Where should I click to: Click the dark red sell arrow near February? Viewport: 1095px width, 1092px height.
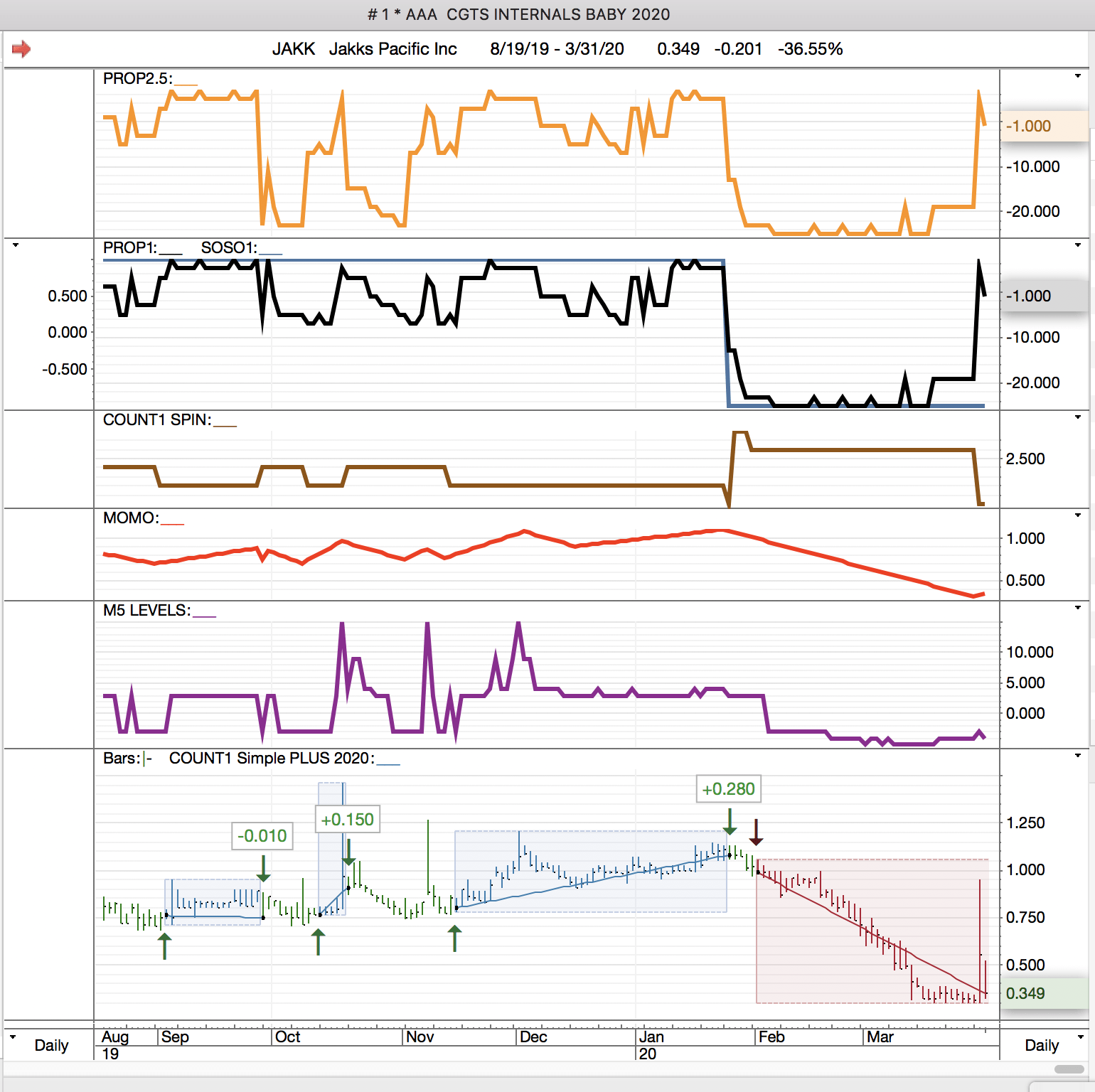pyautogui.click(x=756, y=832)
